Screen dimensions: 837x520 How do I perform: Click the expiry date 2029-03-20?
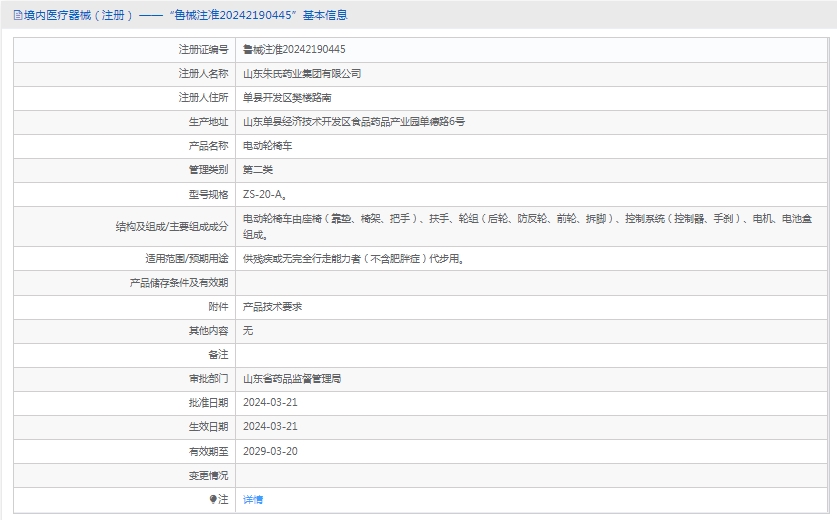(270, 451)
